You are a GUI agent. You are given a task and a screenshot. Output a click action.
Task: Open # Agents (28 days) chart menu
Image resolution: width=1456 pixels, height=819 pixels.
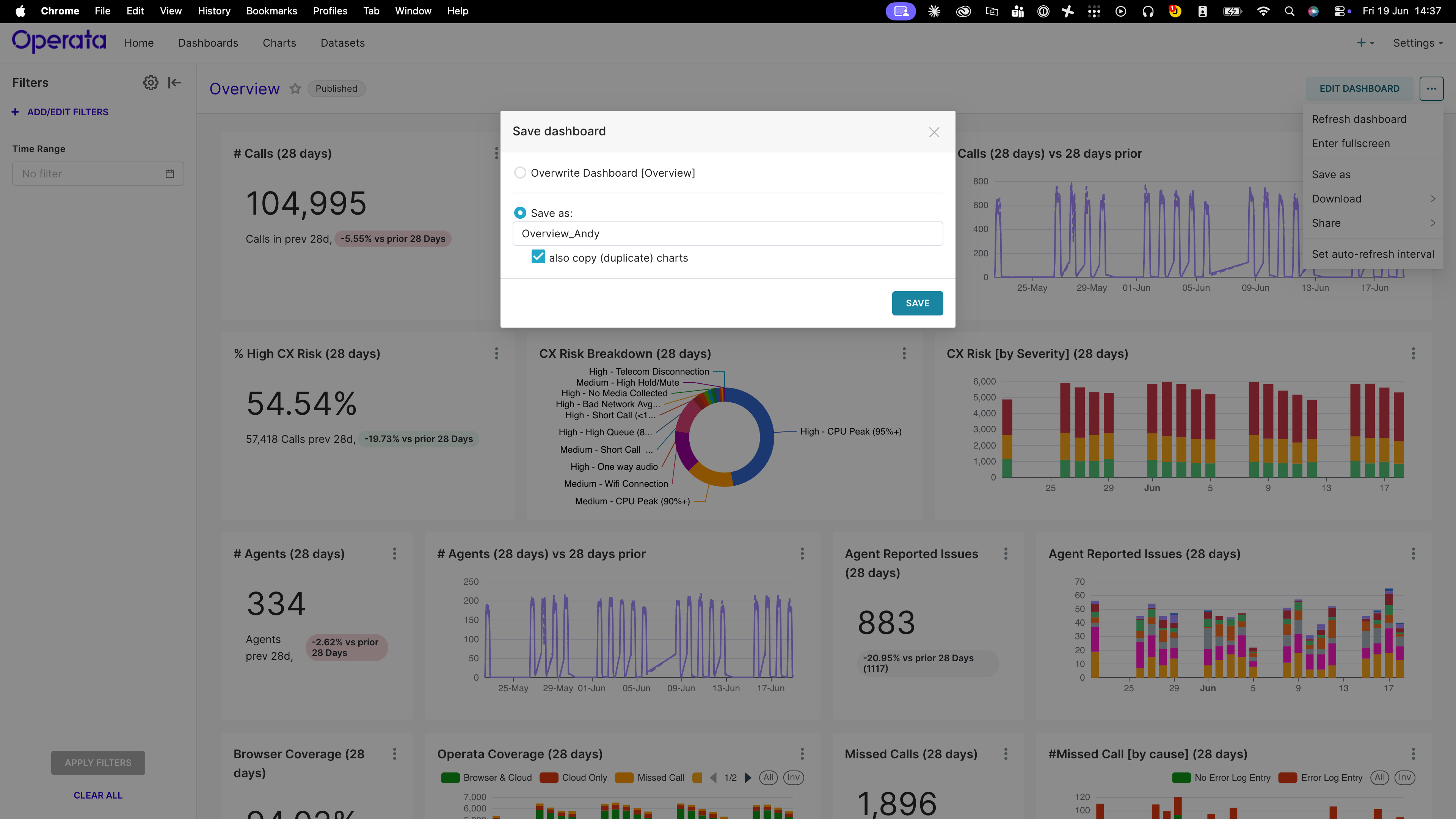pos(394,553)
